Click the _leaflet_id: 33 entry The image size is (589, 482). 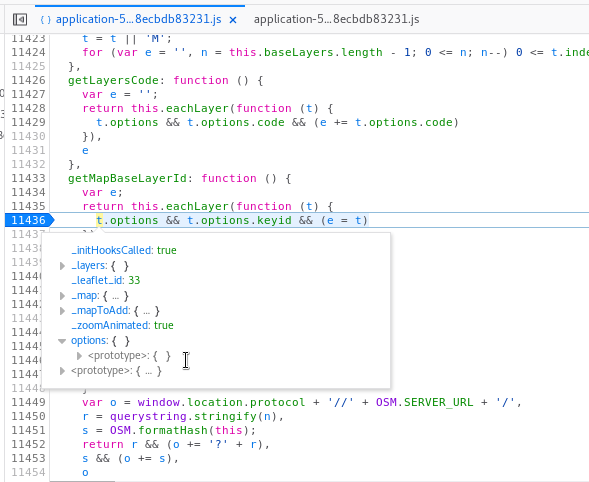point(106,280)
